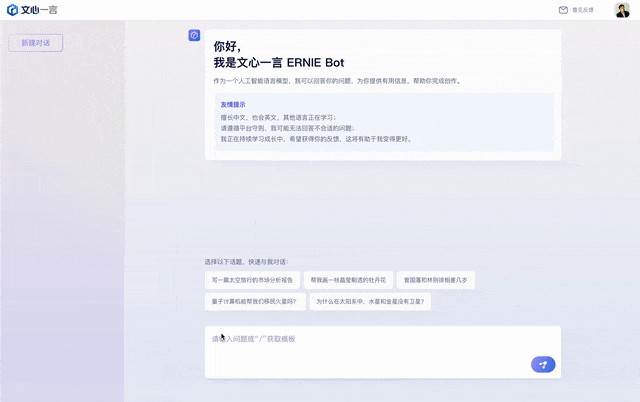Select the 帮我画一枝晶莹剔透的牡丹花 topic
Viewport: 640px width, 402px height.
pyautogui.click(x=348, y=280)
